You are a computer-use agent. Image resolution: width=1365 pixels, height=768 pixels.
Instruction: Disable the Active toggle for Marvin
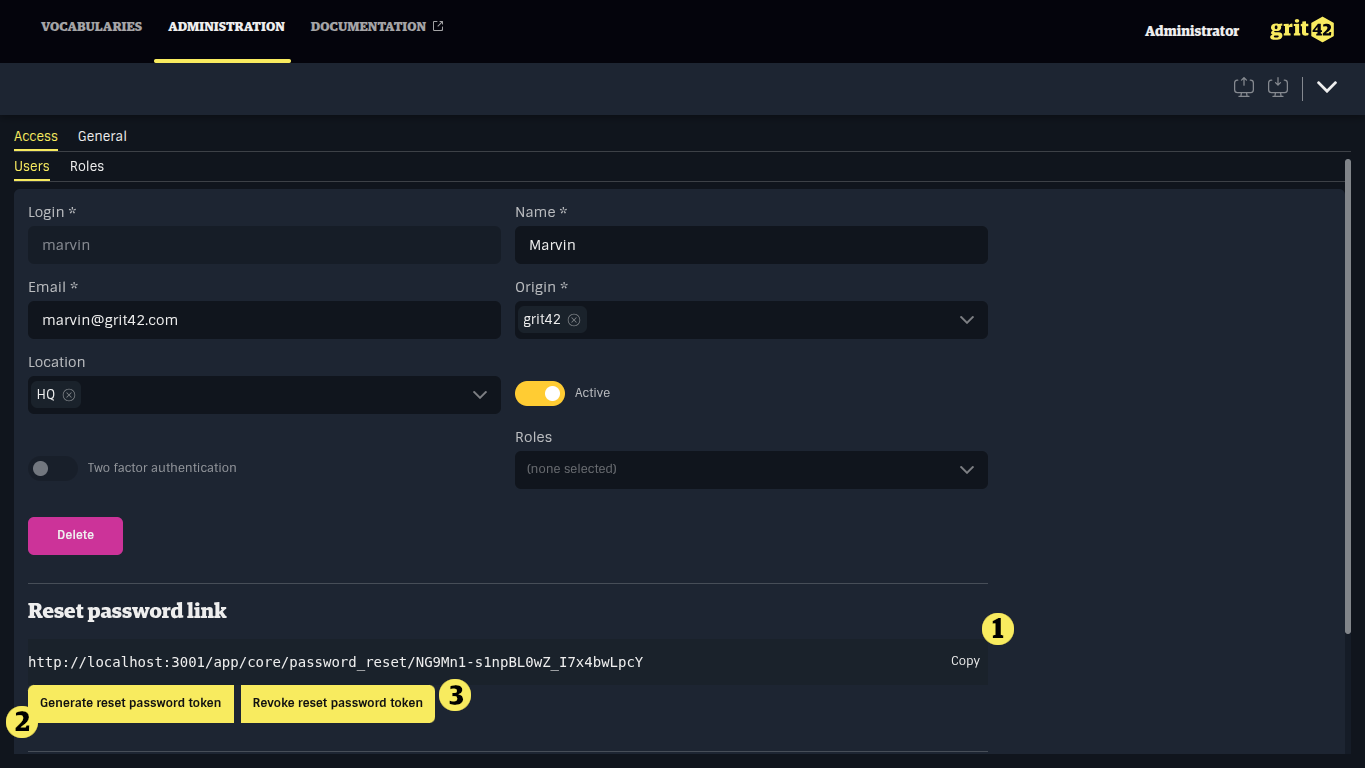coord(540,393)
